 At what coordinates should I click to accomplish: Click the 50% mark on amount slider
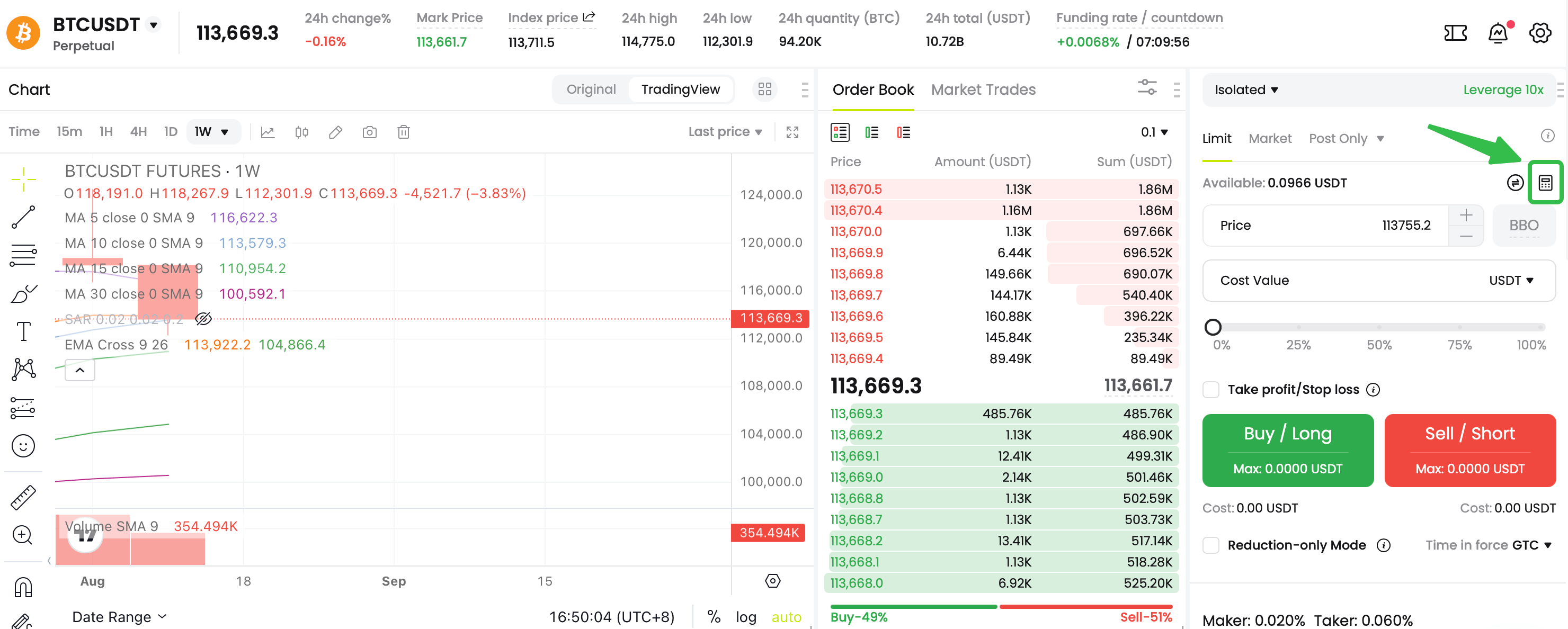(x=1379, y=327)
